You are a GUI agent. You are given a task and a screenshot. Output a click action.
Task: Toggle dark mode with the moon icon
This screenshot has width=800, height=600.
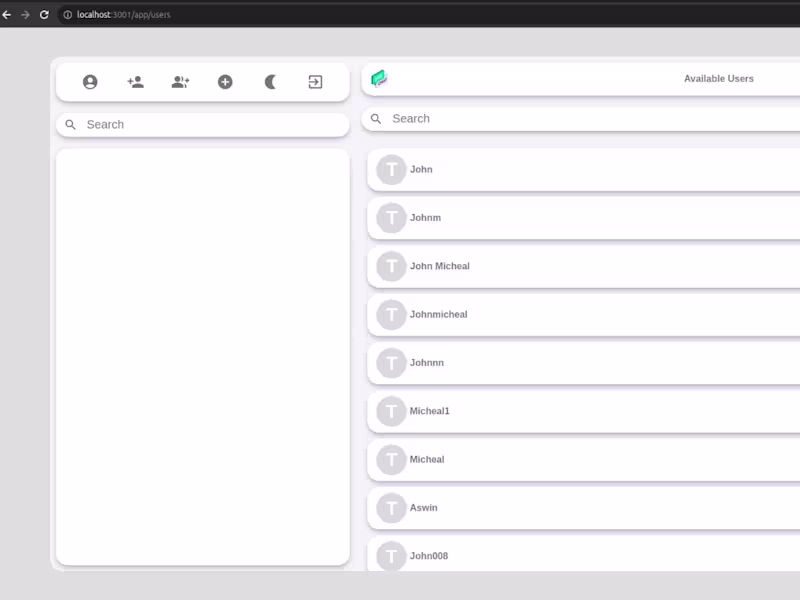click(x=270, y=82)
